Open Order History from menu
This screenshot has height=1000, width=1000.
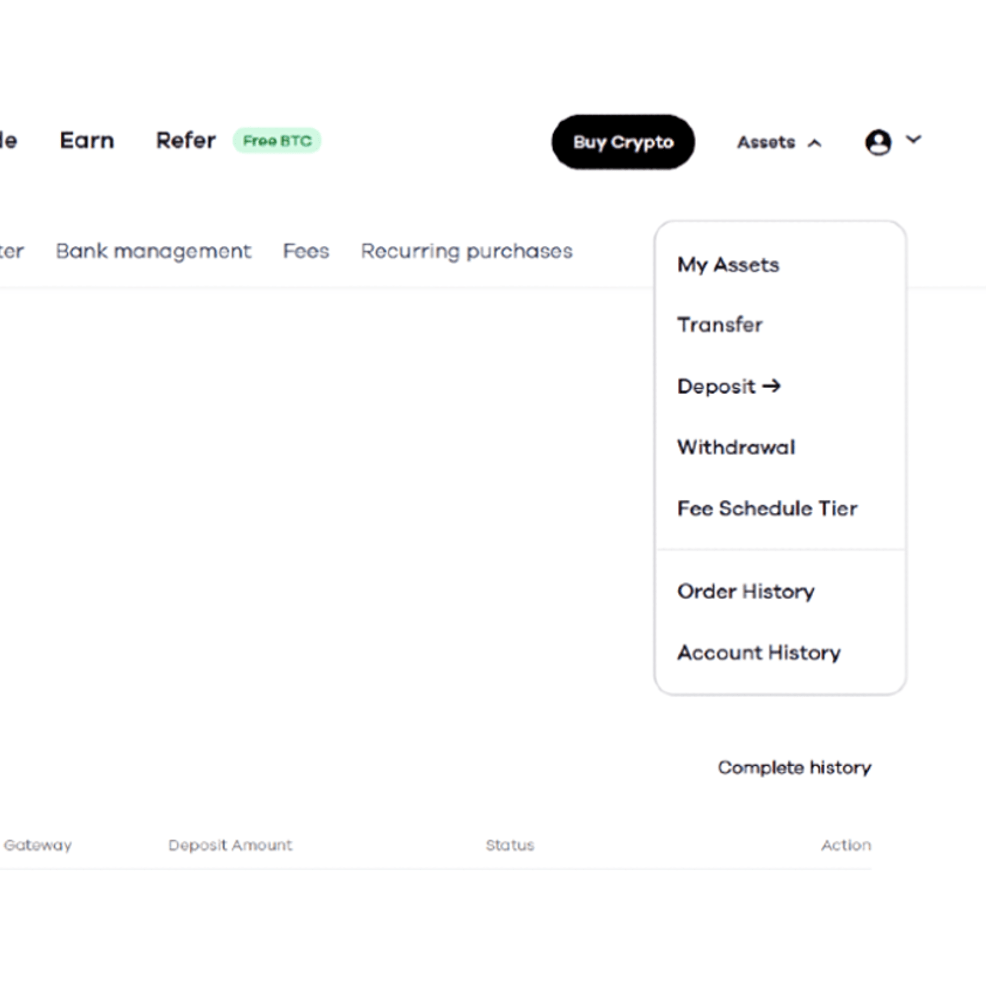pyautogui.click(x=746, y=591)
